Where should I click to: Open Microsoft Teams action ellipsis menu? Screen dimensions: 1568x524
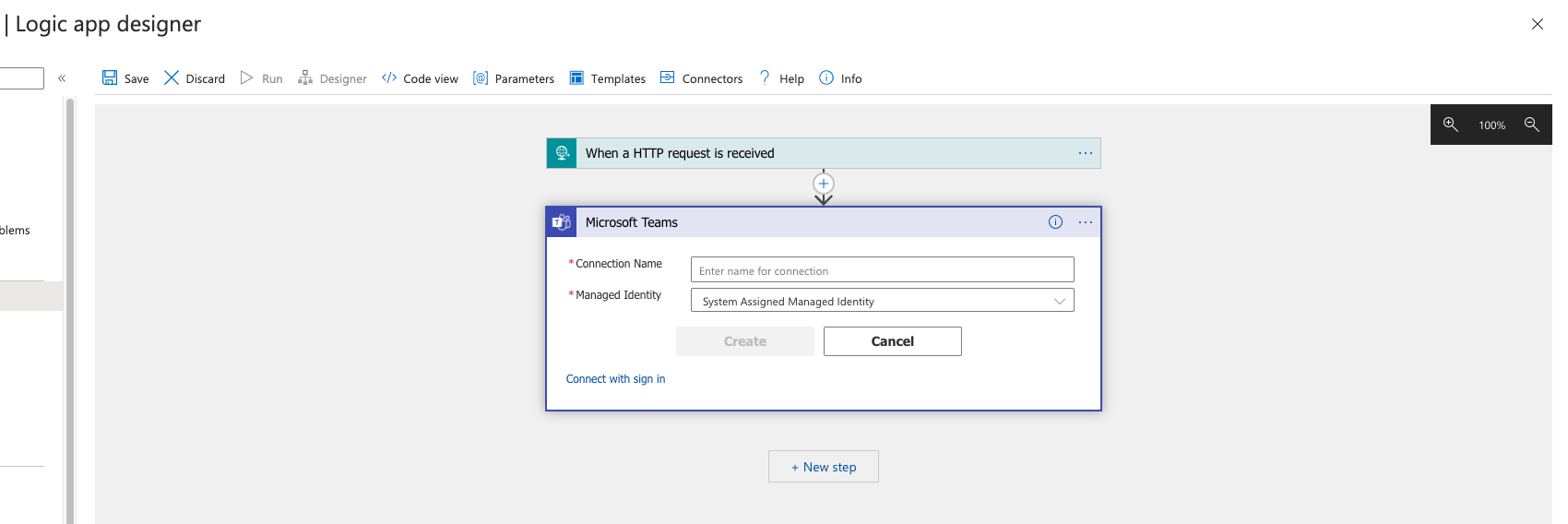pos(1086,222)
